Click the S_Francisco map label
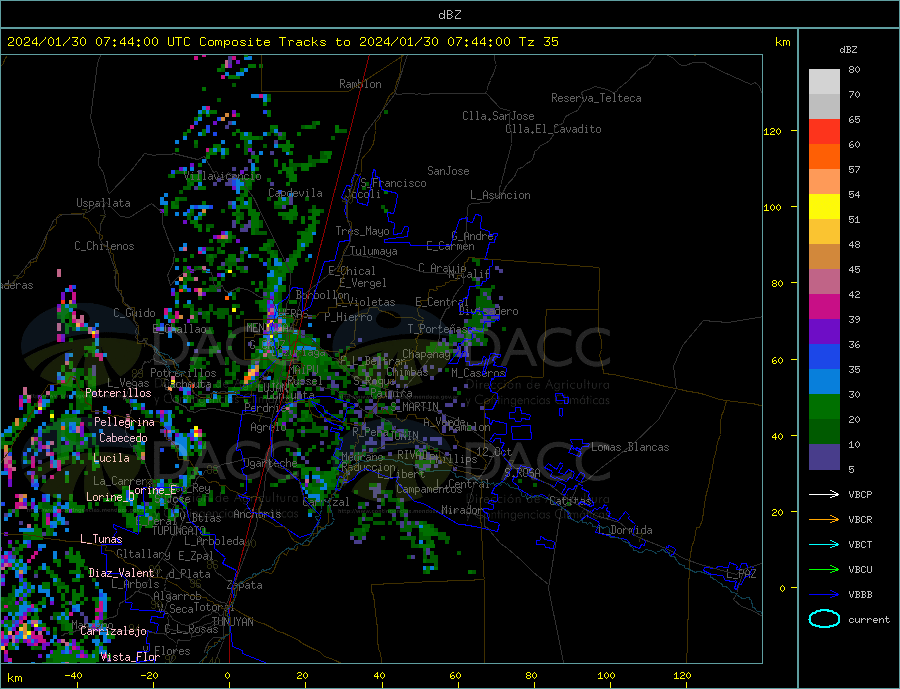This screenshot has width=900, height=689. 393,183
